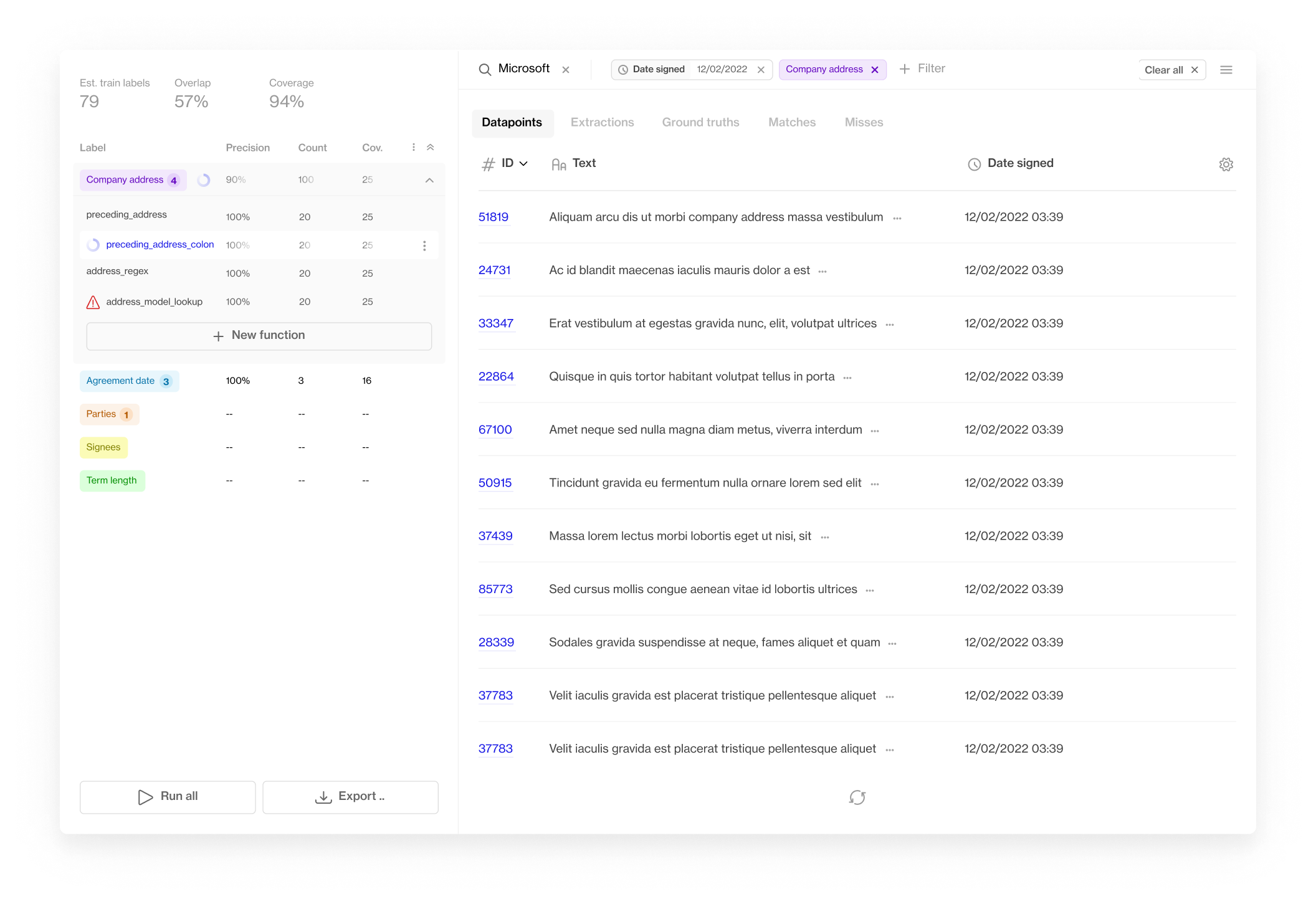This screenshot has height=904, width=1316.
Task: Switch to the Misses tab
Action: pyautogui.click(x=864, y=123)
